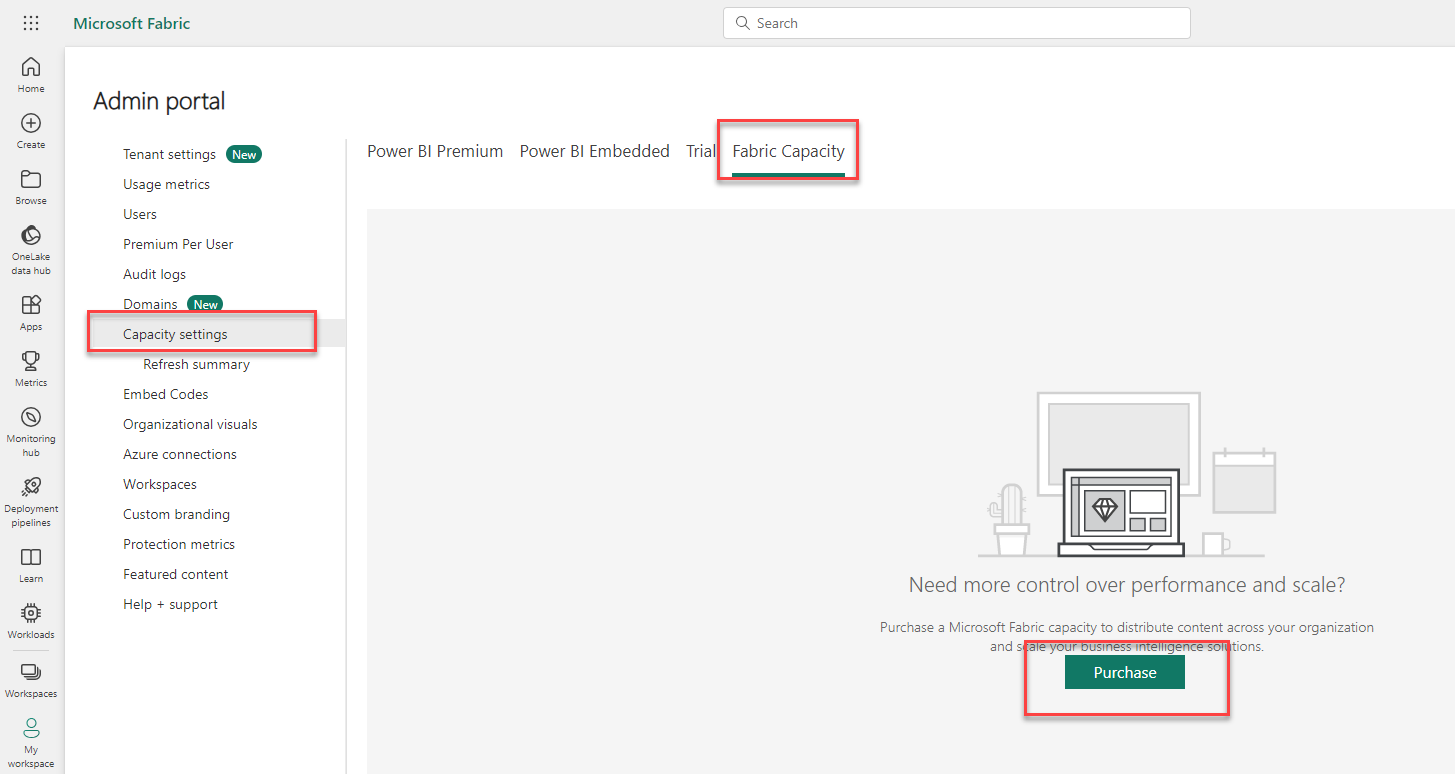Open Workloads in left rail
The width and height of the screenshot is (1455, 774).
[x=31, y=621]
